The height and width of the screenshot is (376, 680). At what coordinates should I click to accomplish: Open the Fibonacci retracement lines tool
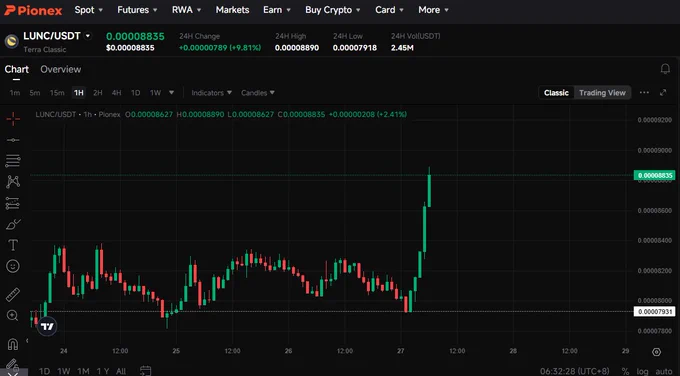pyautogui.click(x=13, y=161)
